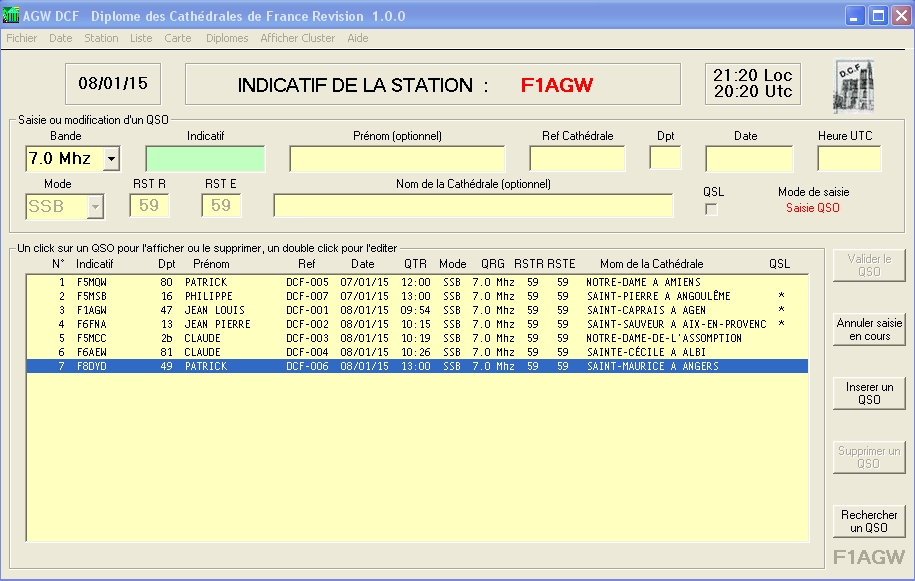Click the Supprimer un QSO button
Image resolution: width=915 pixels, height=581 pixels.
pos(869,457)
